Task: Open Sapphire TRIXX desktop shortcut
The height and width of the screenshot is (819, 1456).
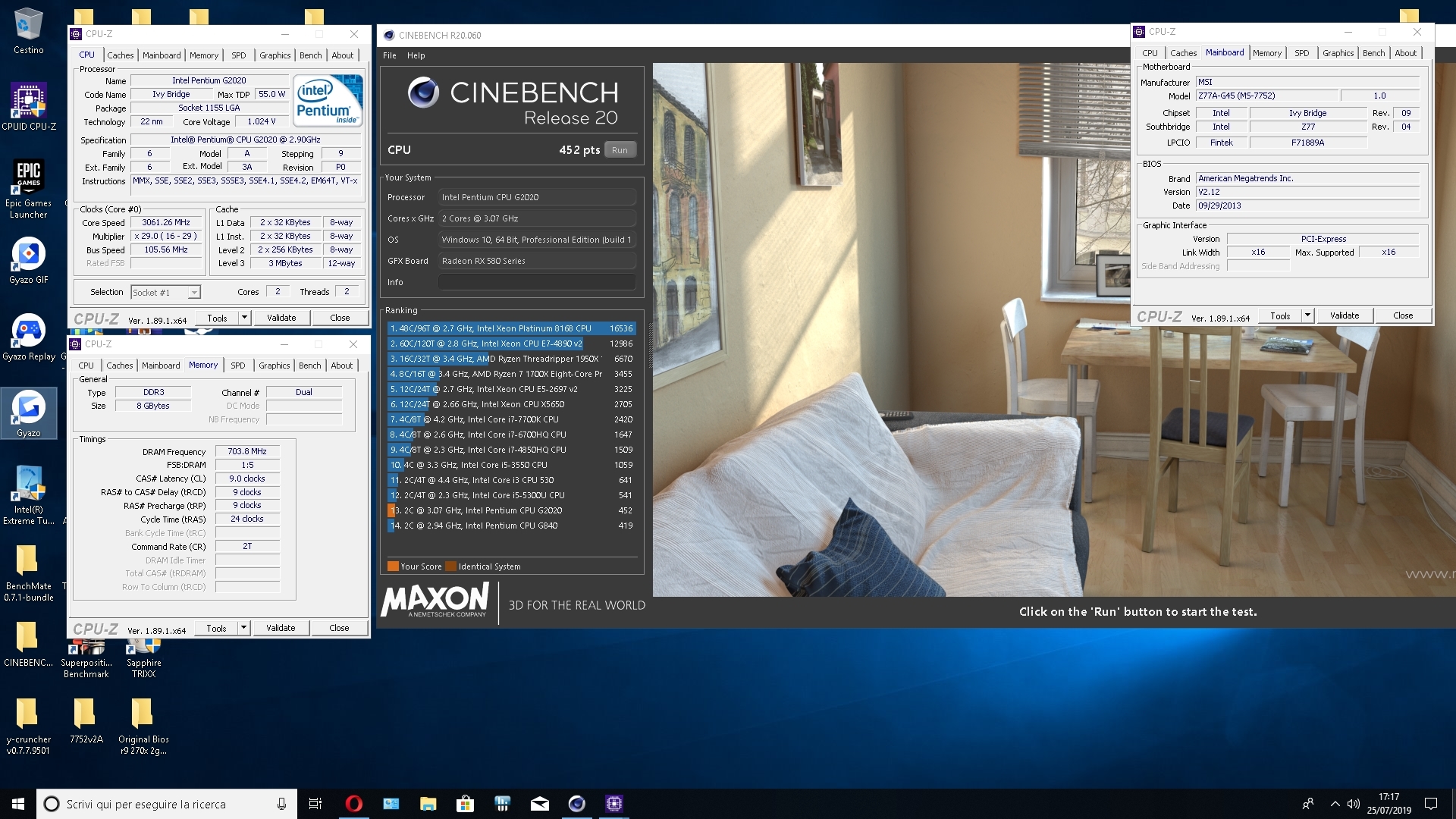Action: pos(143,660)
